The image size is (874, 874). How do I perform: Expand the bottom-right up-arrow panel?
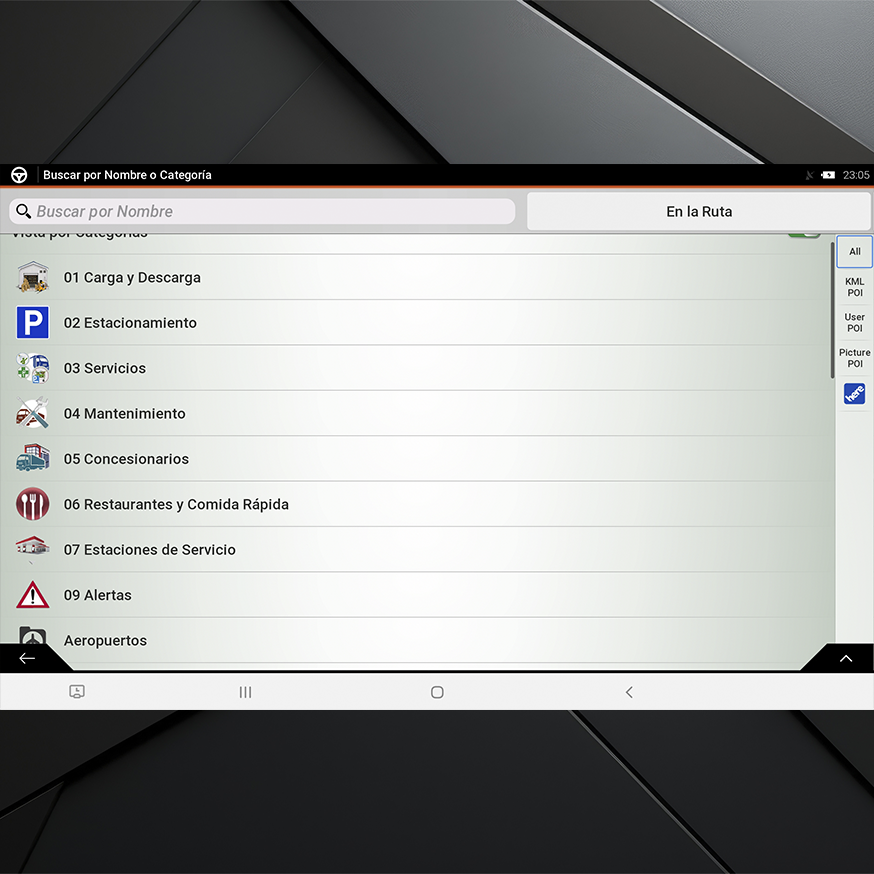point(845,658)
